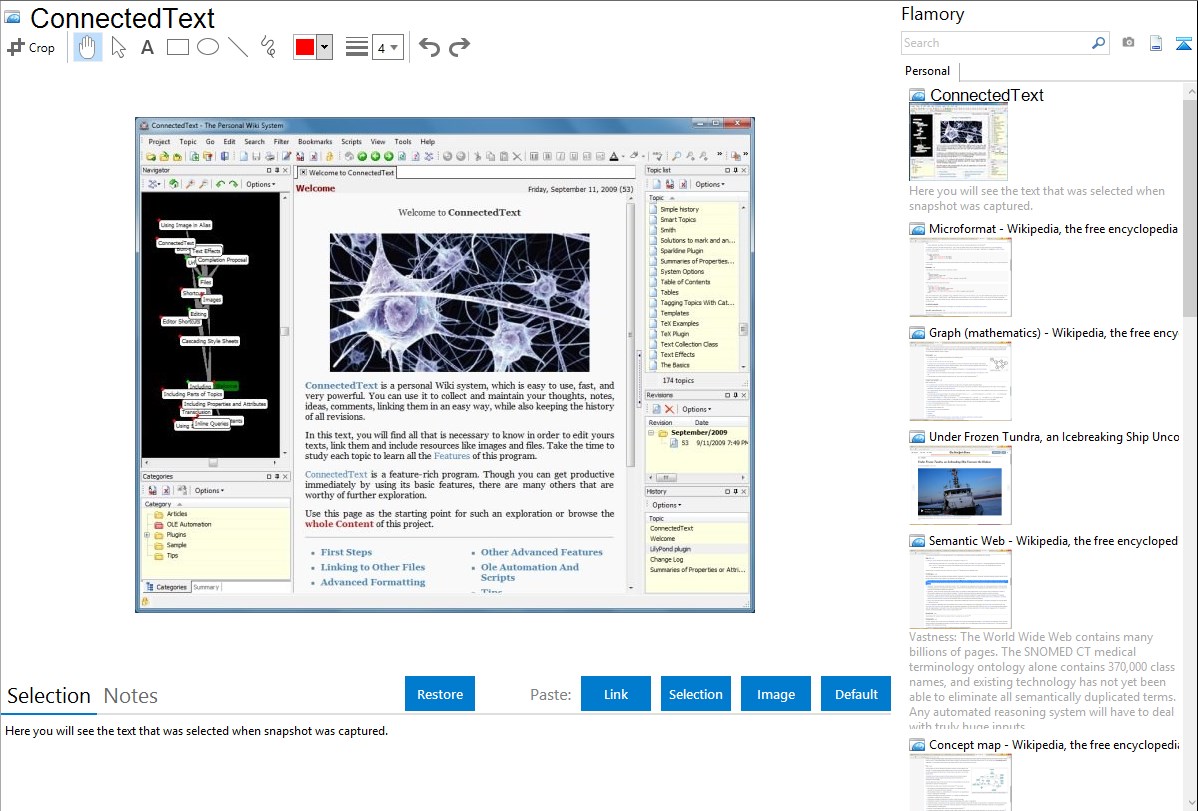Click the snapshots list vertical scrollbar
Viewport: 1198px width, 811px height.
click(1190, 208)
